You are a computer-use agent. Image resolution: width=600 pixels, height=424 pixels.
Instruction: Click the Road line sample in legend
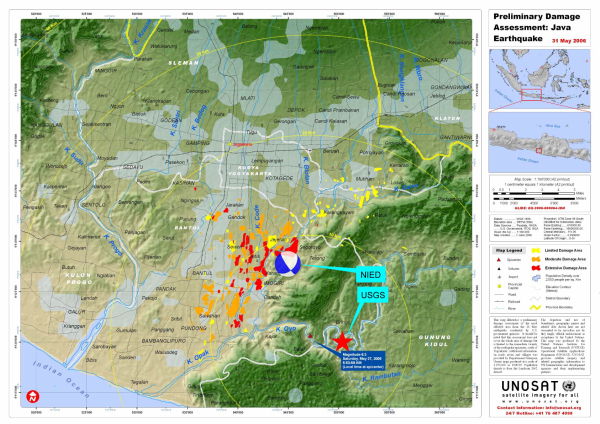point(499,295)
